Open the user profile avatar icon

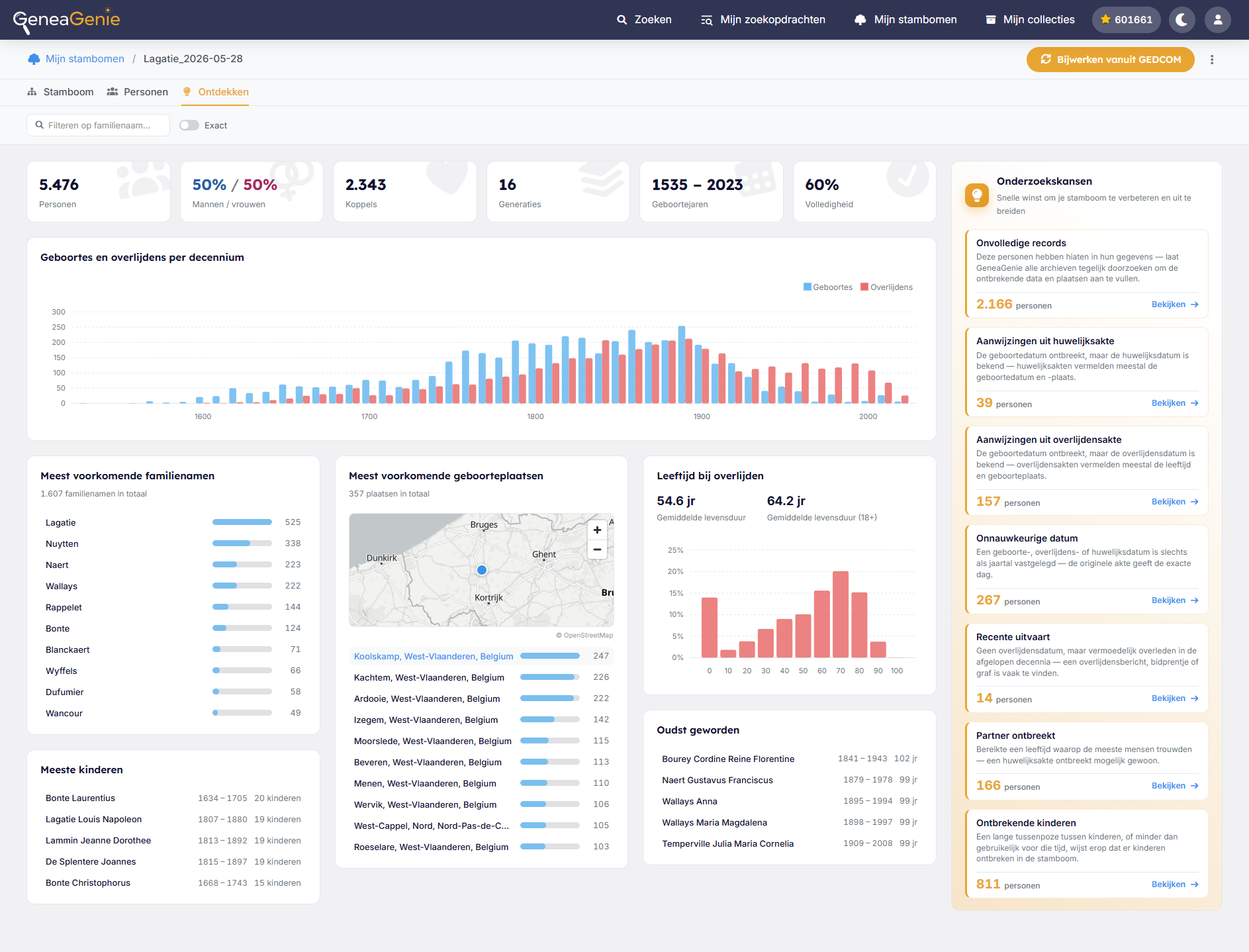click(x=1218, y=20)
